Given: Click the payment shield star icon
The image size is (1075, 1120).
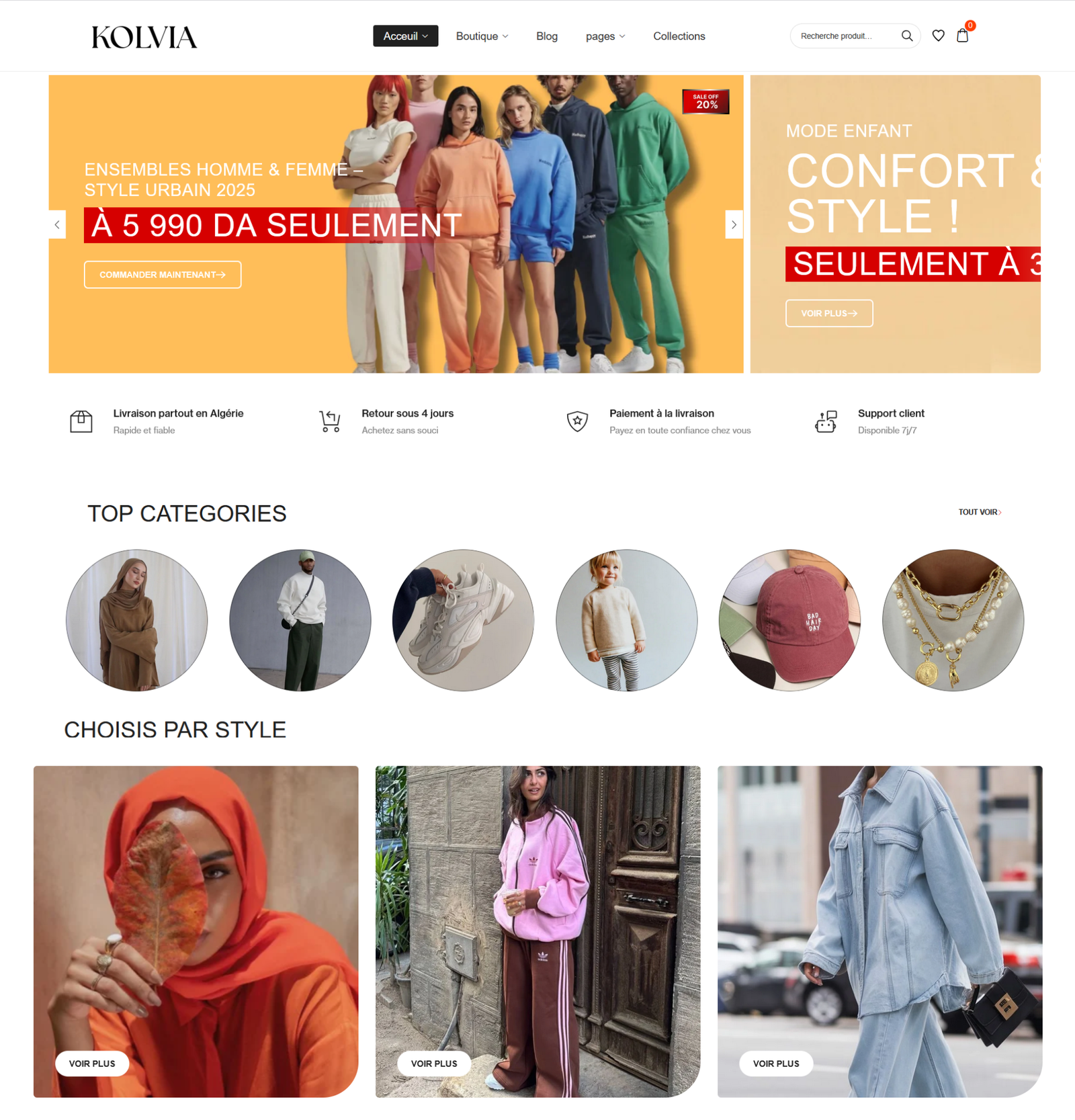Looking at the screenshot, I should pyautogui.click(x=577, y=421).
